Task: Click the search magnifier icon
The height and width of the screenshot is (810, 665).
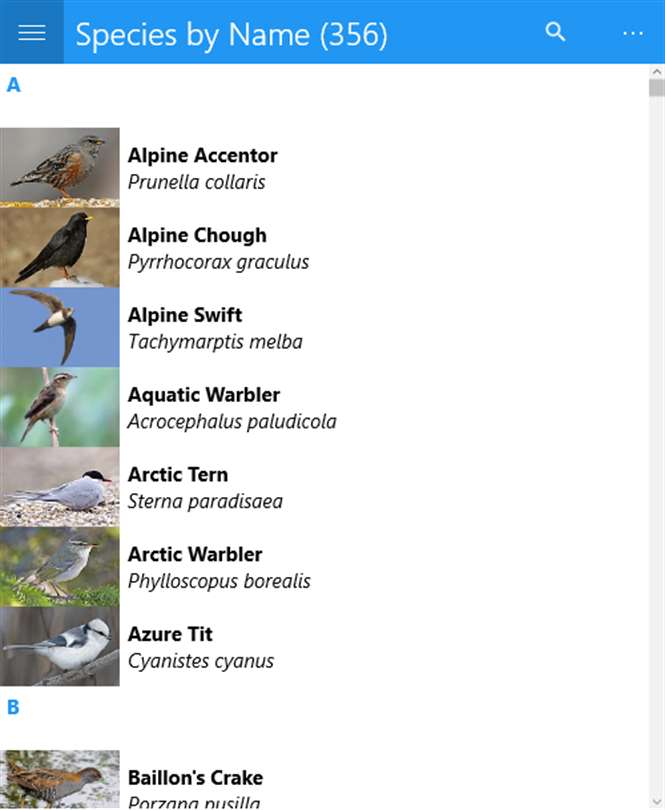Action: tap(555, 32)
